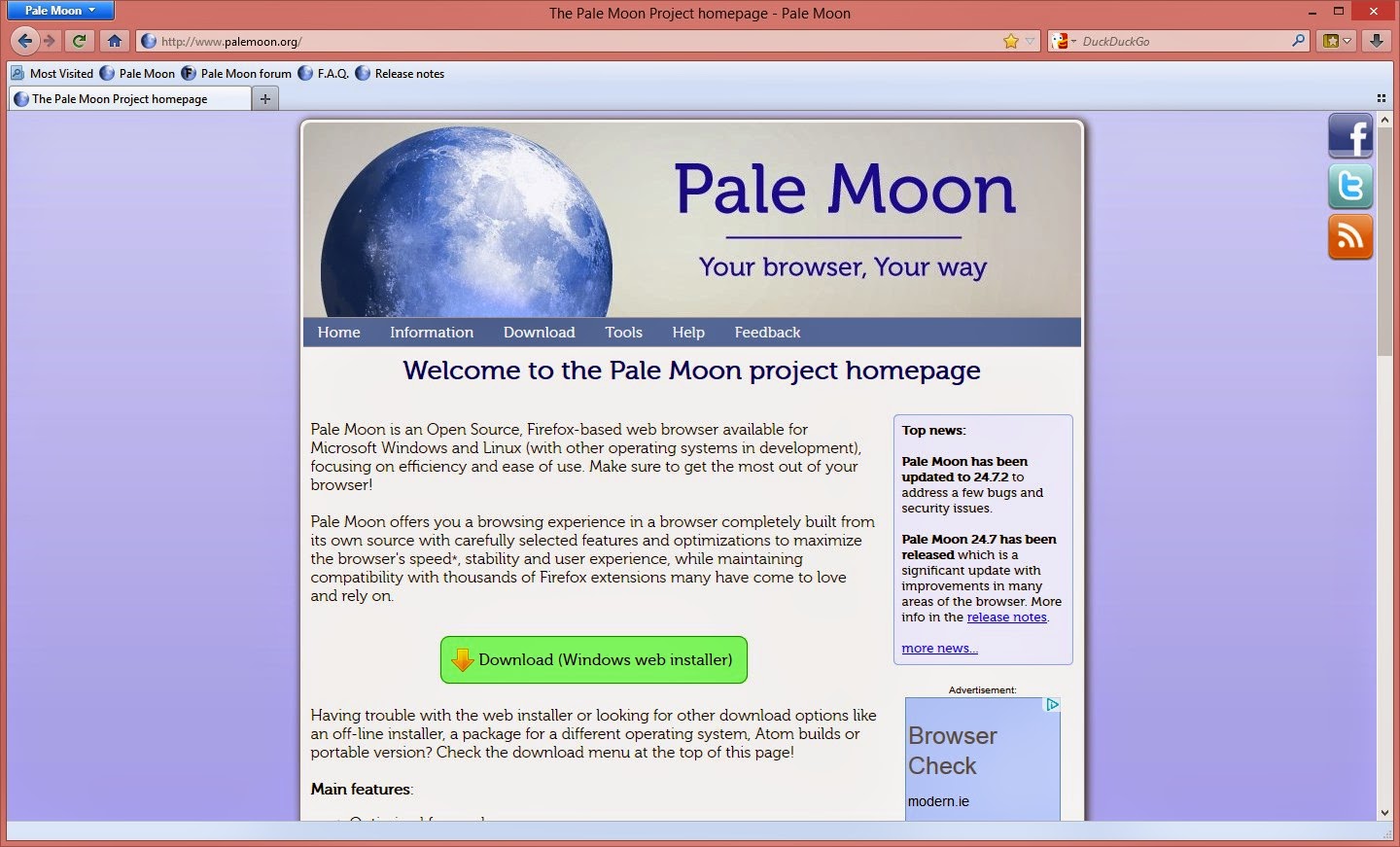The height and width of the screenshot is (847, 1400).
Task: Open the Most Visited bookmarks folder
Action: [x=52, y=73]
